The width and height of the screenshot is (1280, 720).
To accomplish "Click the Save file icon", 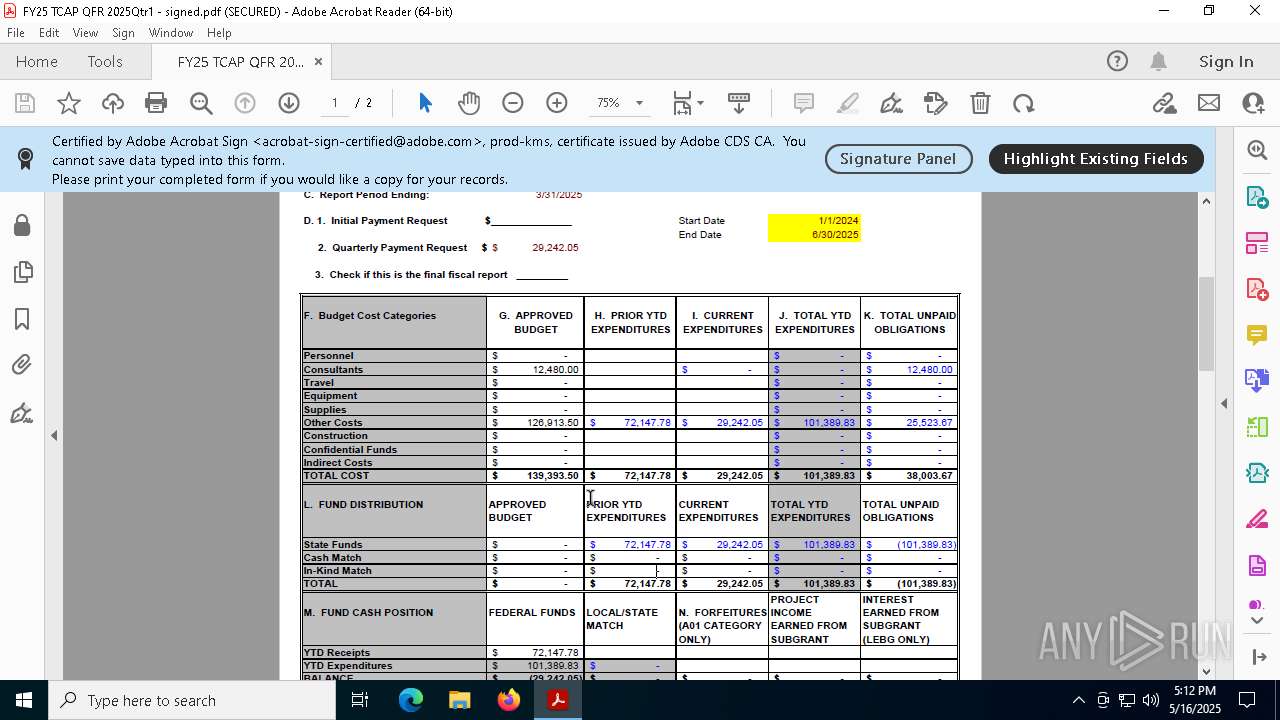I will click(x=25, y=103).
